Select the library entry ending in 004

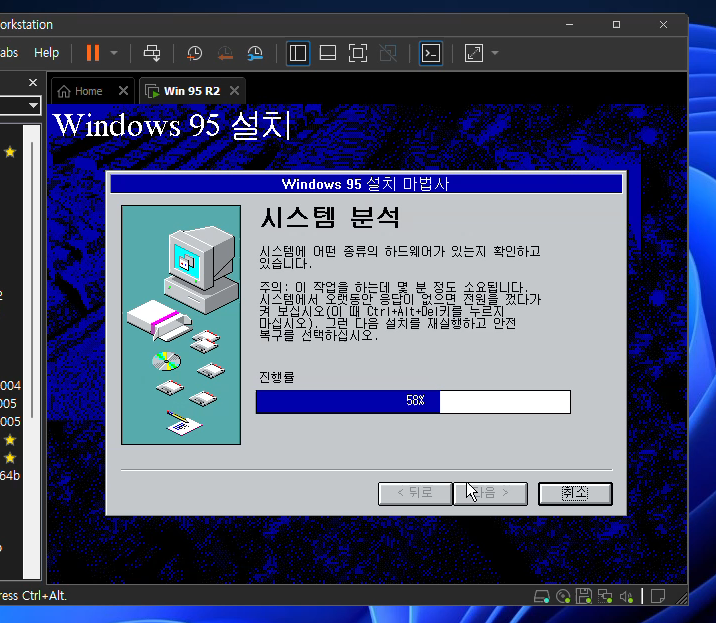(x=10, y=385)
